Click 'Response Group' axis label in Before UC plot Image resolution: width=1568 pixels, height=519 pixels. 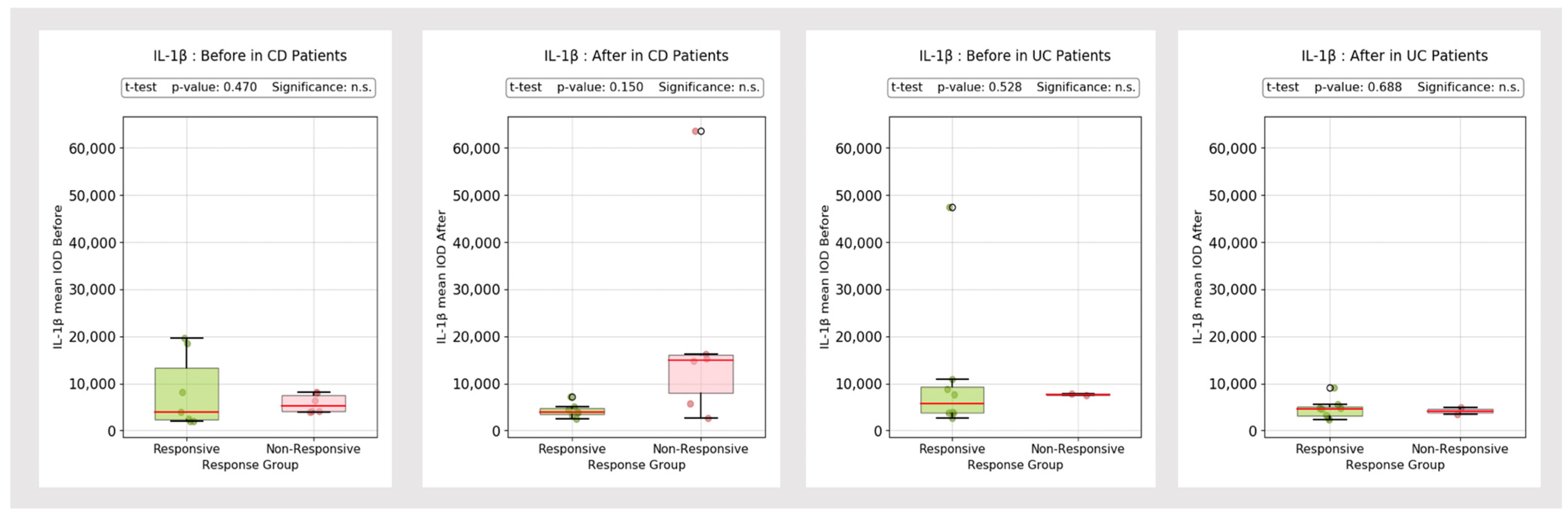(1015, 466)
